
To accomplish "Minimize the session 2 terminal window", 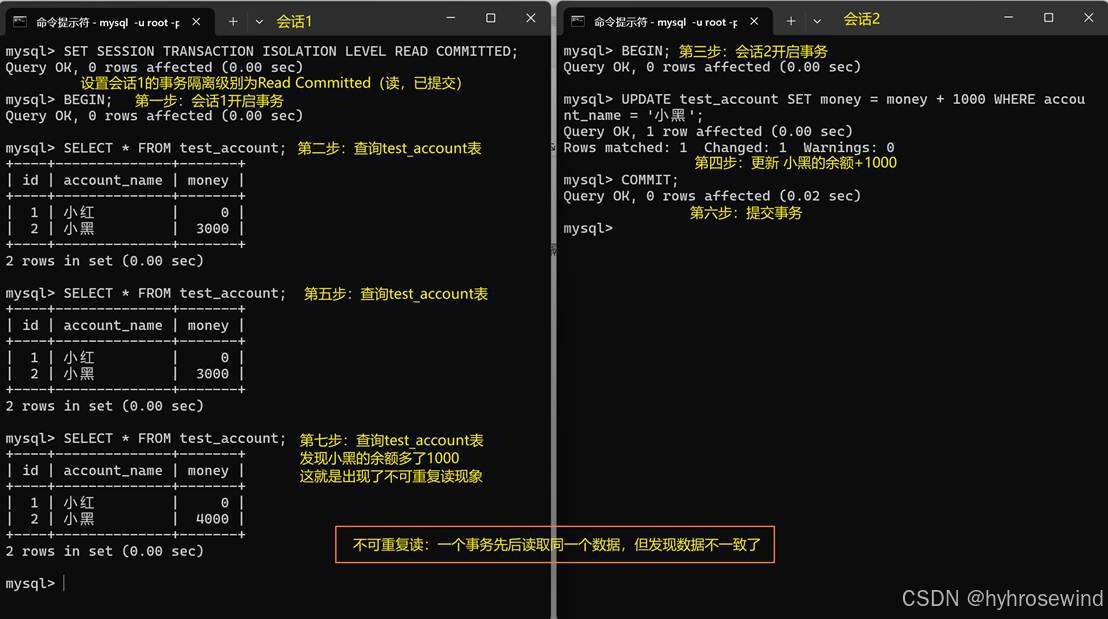I will (1008, 18).
